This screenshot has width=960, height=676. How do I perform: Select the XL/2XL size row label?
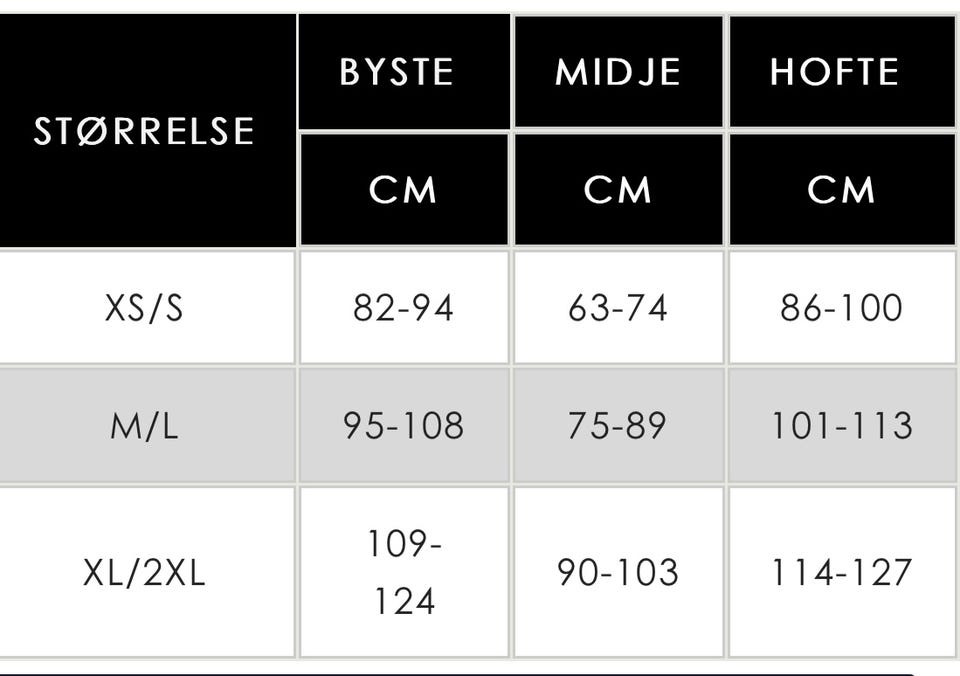coord(146,573)
